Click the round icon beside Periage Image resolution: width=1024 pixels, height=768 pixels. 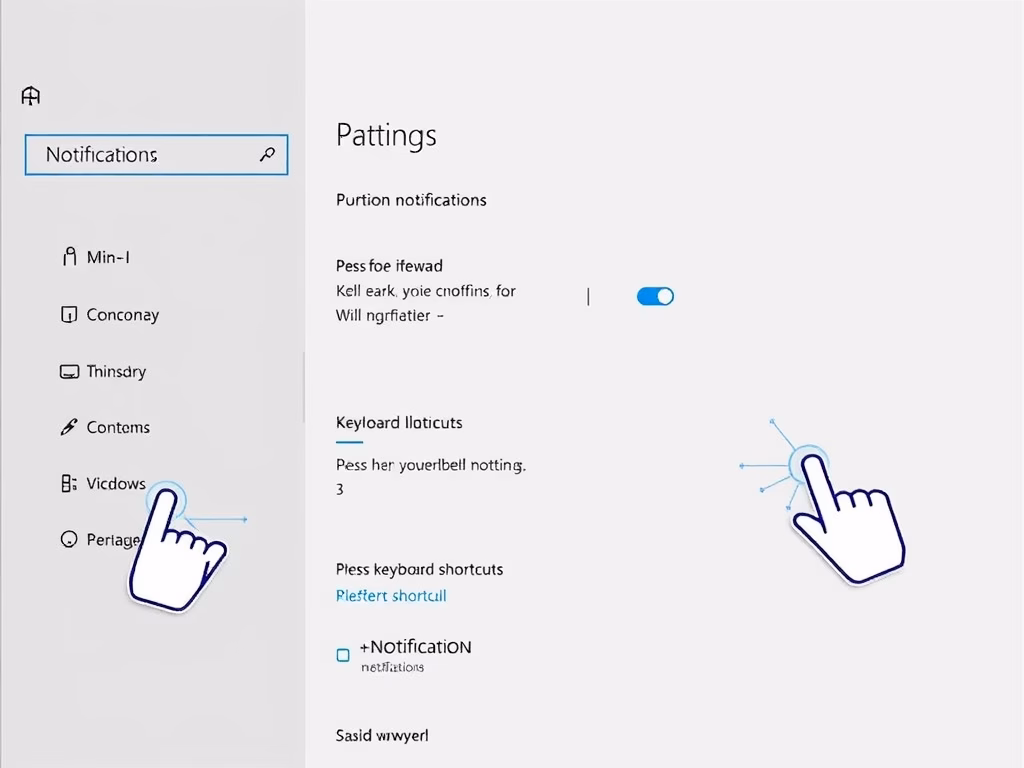[x=69, y=540]
